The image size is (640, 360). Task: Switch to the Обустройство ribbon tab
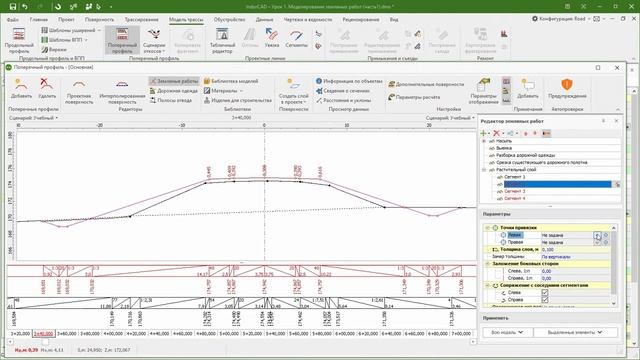(x=229, y=19)
